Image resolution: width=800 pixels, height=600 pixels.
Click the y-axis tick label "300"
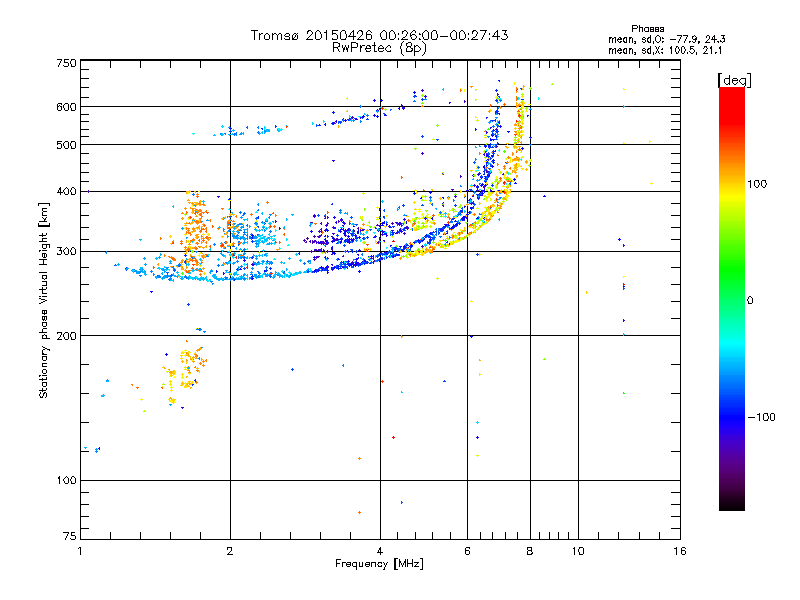pyautogui.click(x=66, y=252)
